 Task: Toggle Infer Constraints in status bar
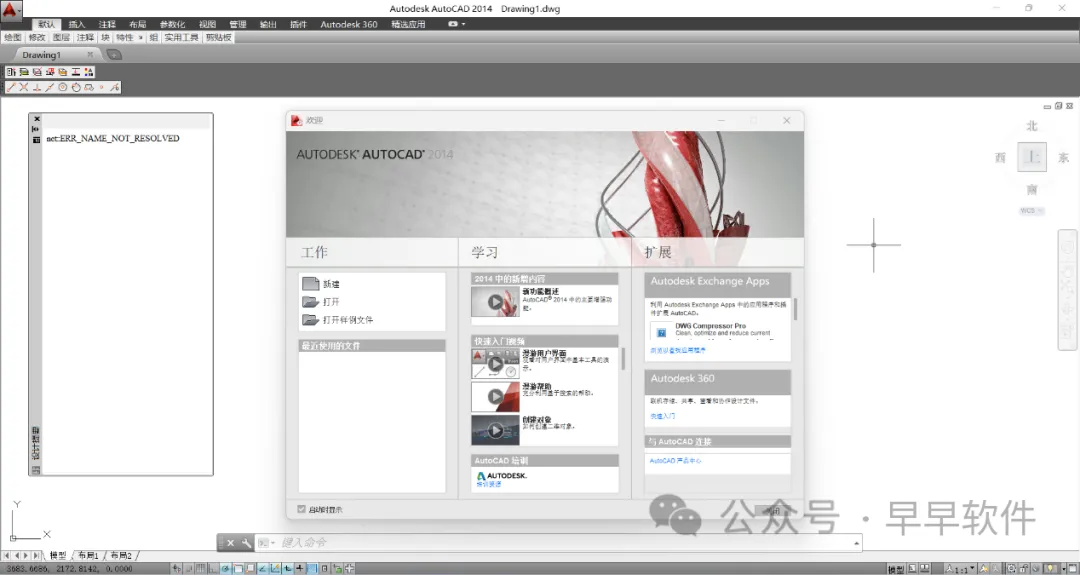tap(177, 569)
